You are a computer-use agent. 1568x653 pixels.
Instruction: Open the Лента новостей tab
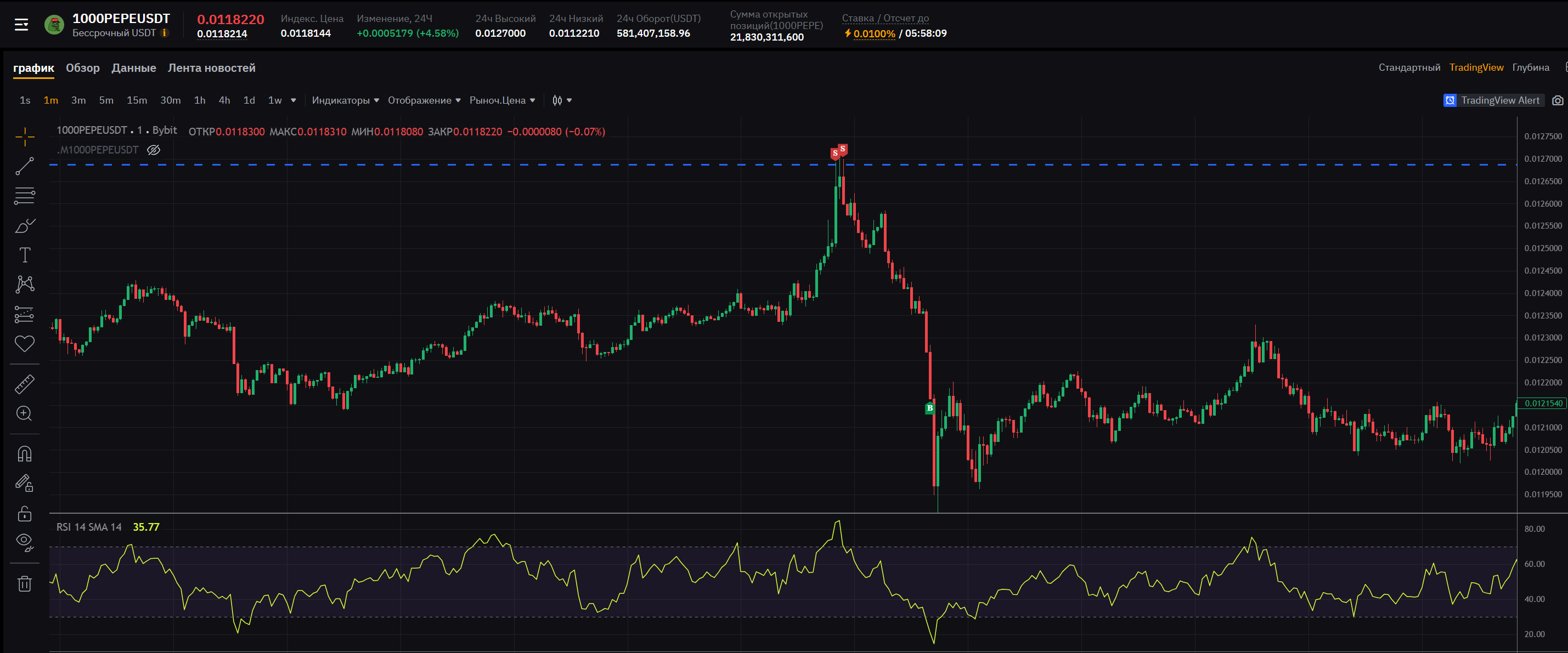pos(211,68)
